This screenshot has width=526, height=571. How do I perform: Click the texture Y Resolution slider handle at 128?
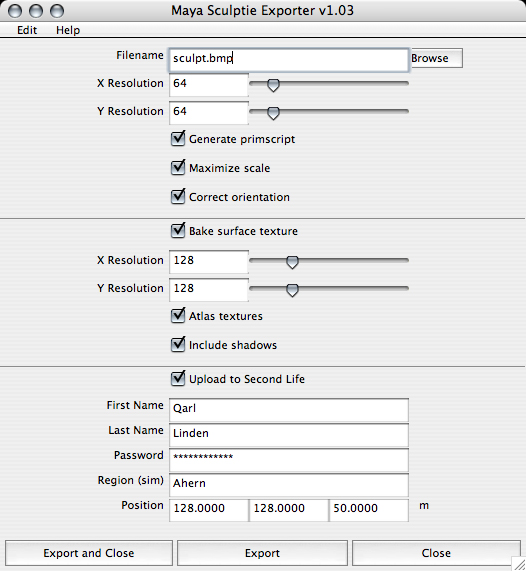click(292, 290)
